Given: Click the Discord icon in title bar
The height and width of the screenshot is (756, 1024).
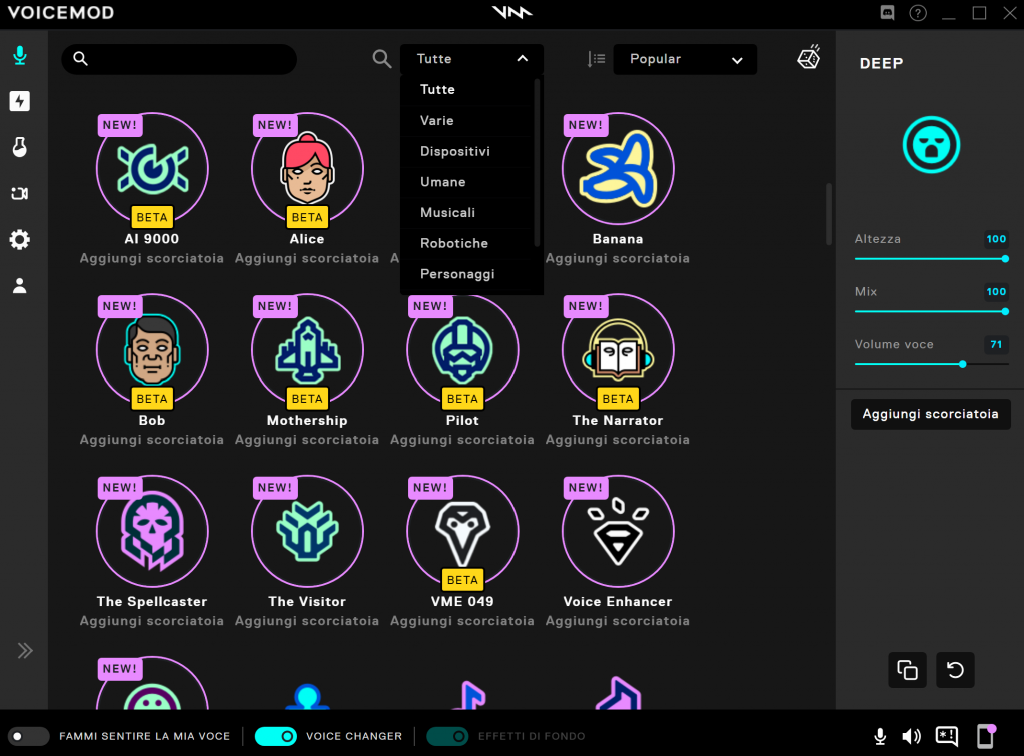Looking at the screenshot, I should [x=887, y=13].
